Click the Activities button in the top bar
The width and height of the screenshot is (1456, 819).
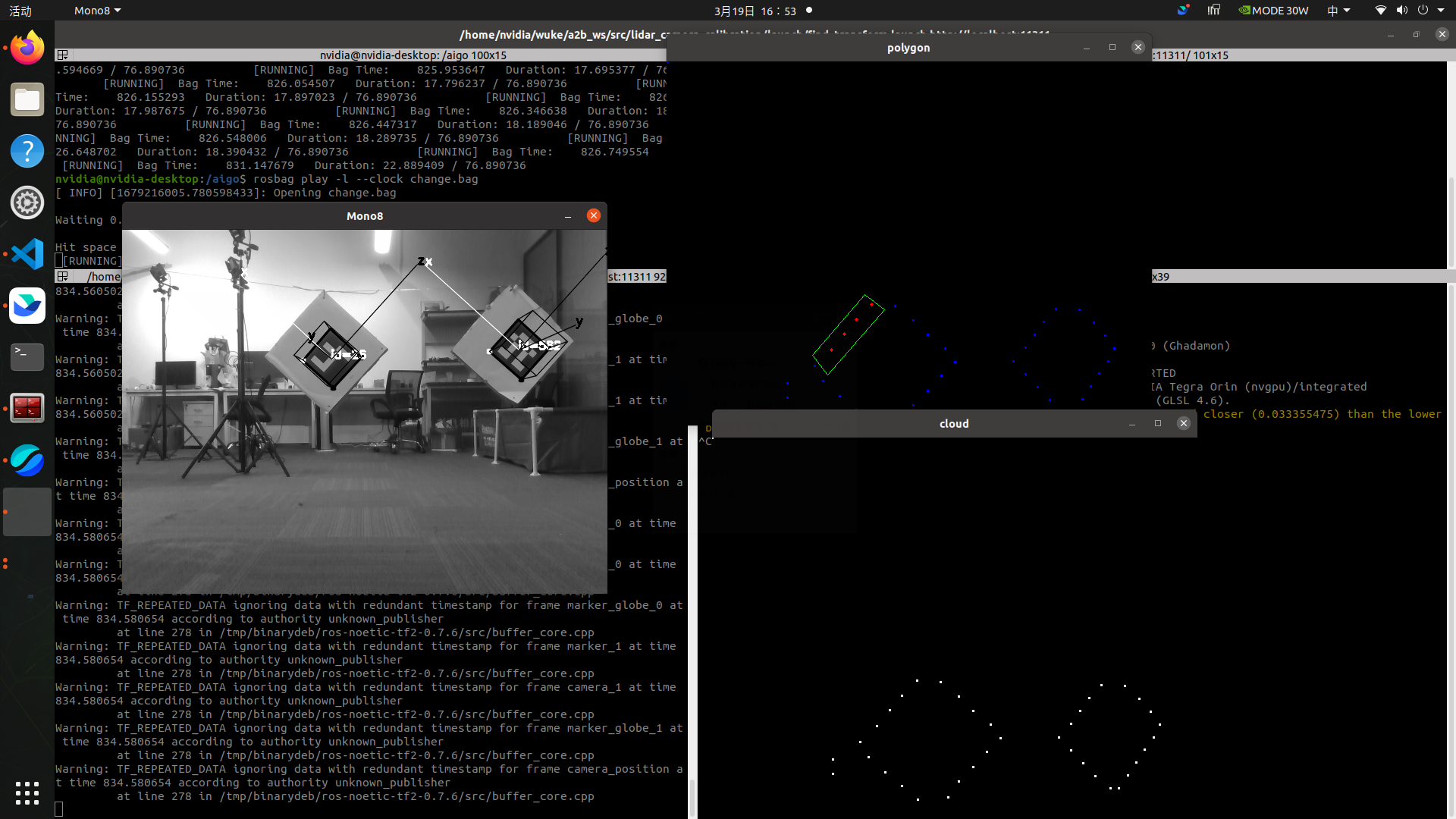pyautogui.click(x=20, y=11)
